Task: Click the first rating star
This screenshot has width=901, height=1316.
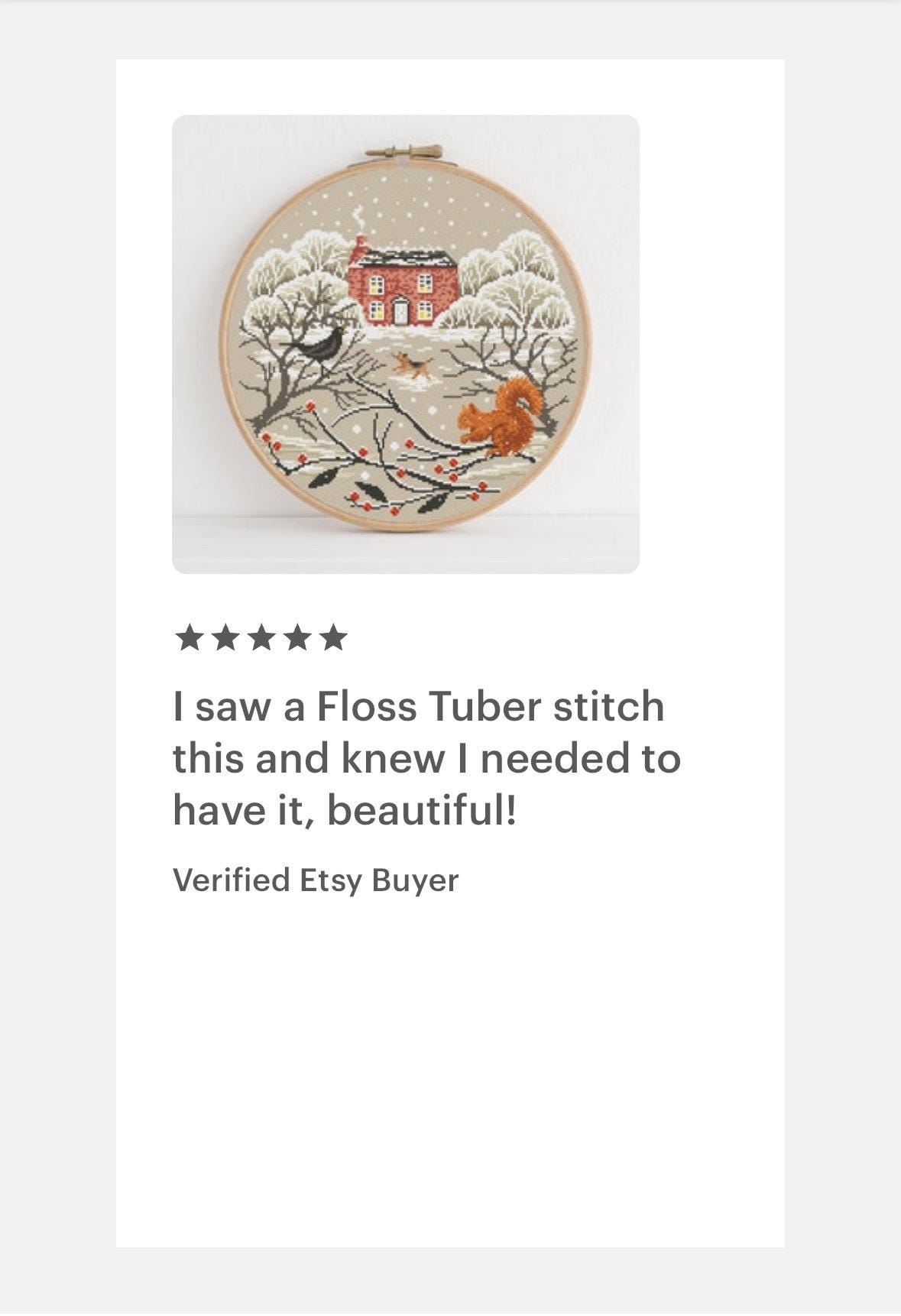Action: coord(188,637)
